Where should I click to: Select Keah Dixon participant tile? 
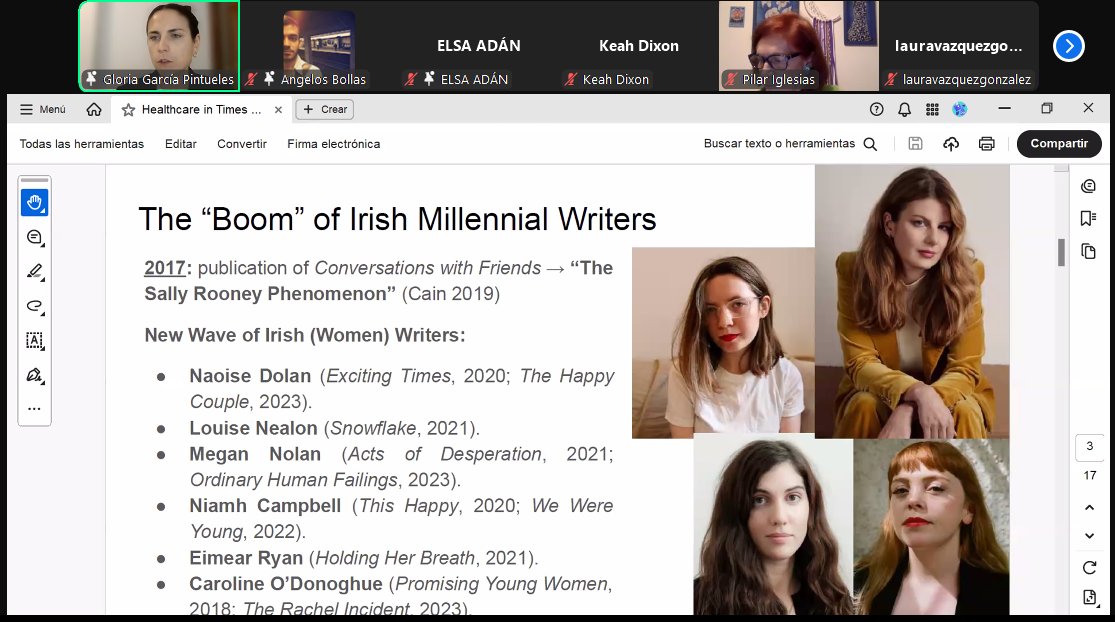tap(639, 46)
